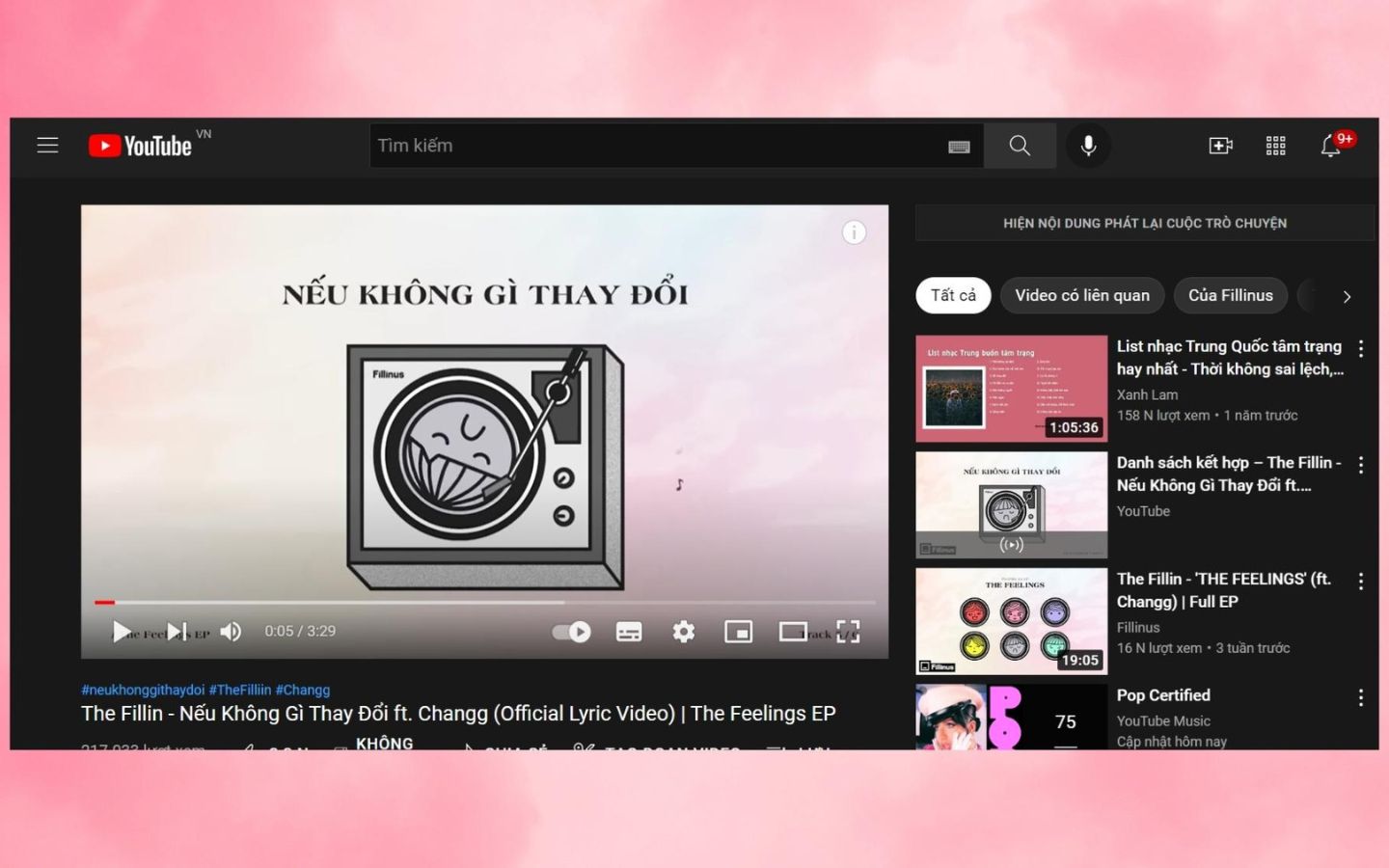Open options for THE FEELINGS Full EP
Image resolution: width=1389 pixels, height=868 pixels.
pyautogui.click(x=1361, y=582)
